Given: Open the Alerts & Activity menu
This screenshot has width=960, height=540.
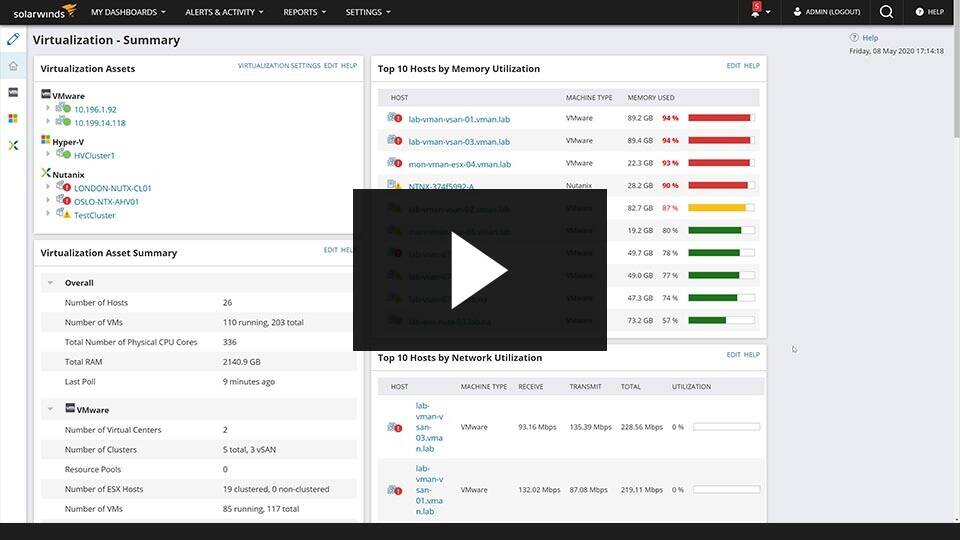Looking at the screenshot, I should click(x=224, y=12).
